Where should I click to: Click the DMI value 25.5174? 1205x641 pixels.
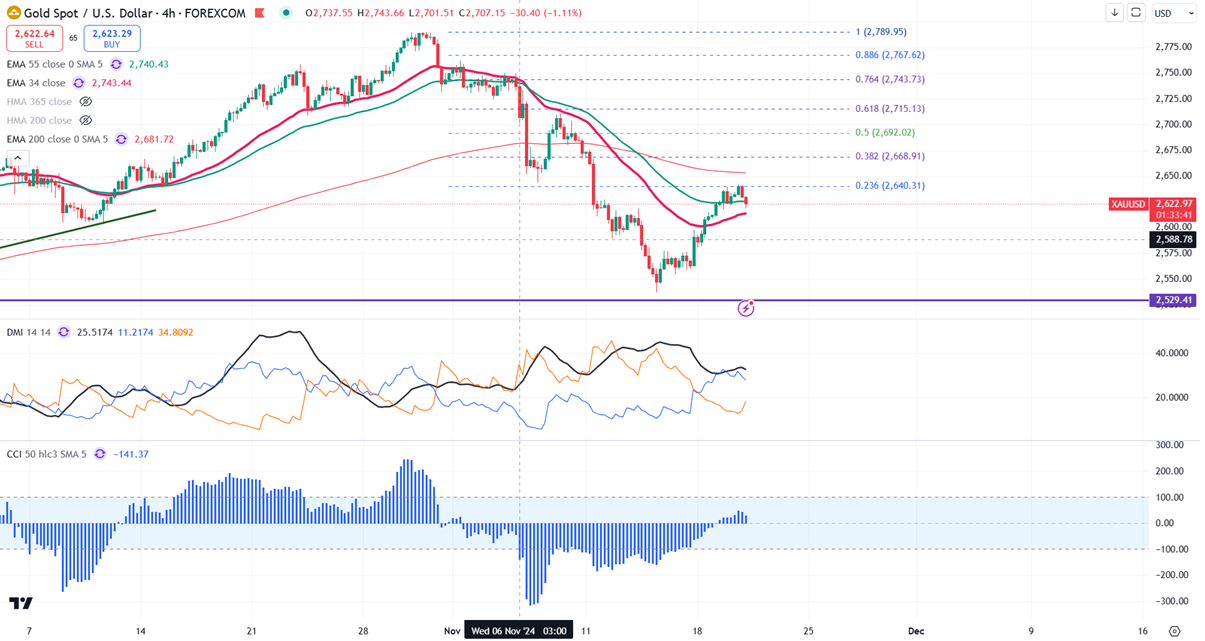96,331
